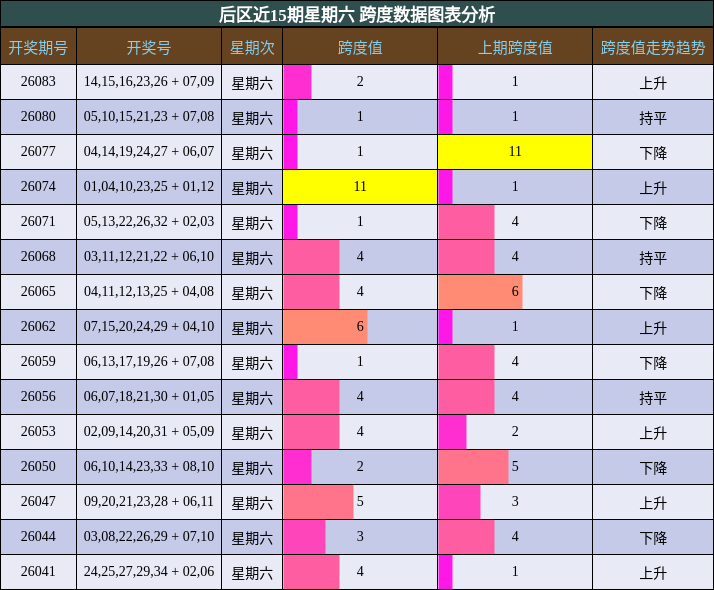Click the 下降 trend in row 26071
714x590 pixels.
653,223
